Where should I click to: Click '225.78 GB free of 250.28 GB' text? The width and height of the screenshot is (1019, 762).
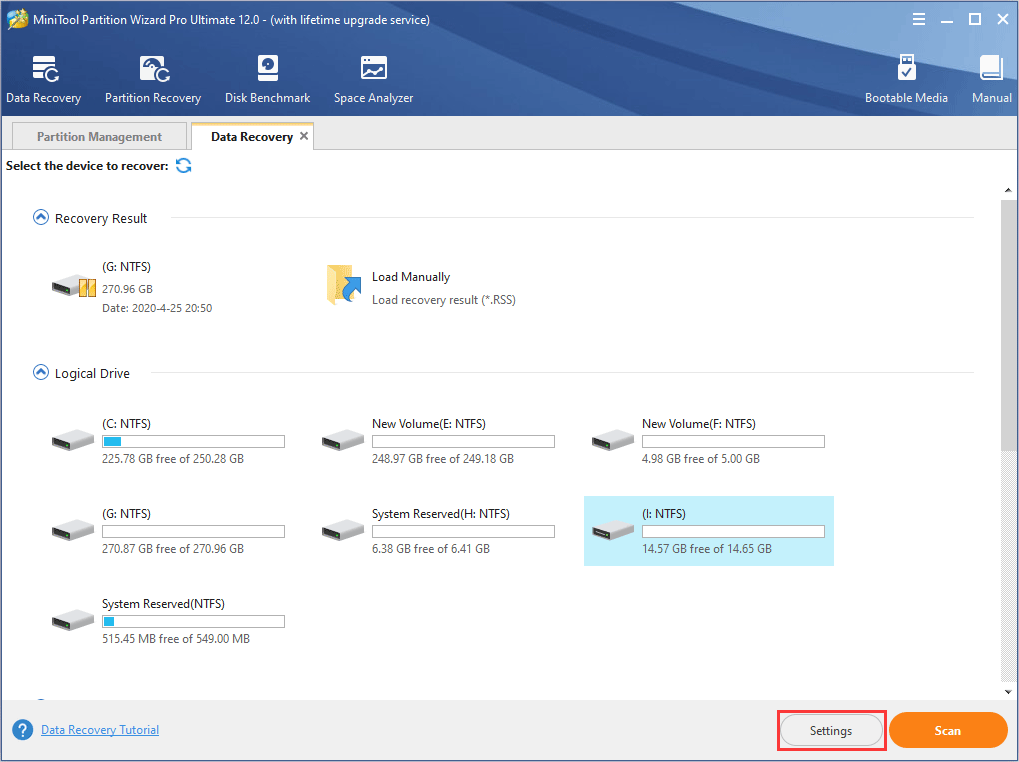coord(173,459)
